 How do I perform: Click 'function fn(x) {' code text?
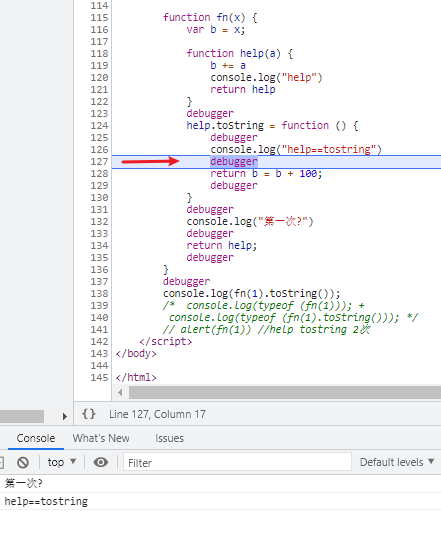point(210,18)
